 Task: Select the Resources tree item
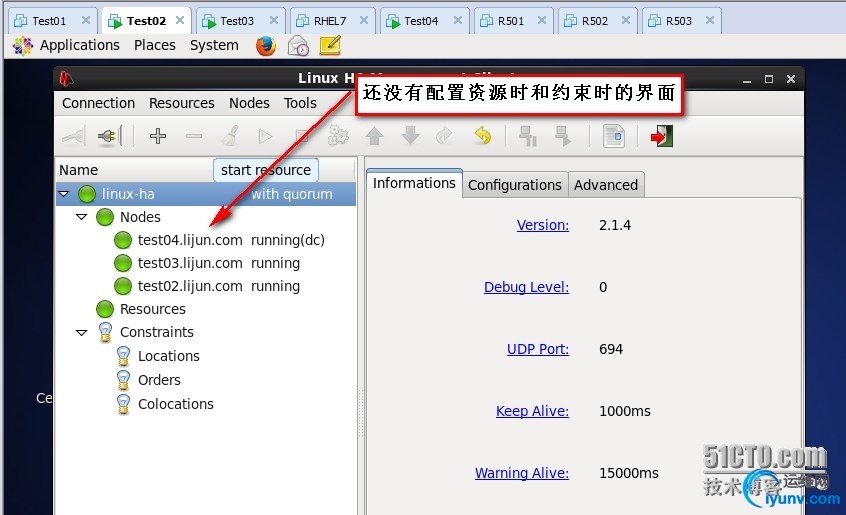click(x=153, y=309)
